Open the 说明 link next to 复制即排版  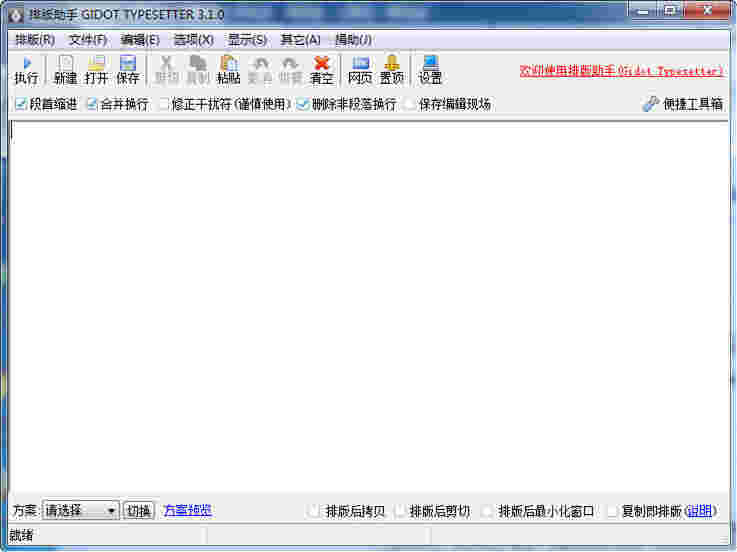[699, 511]
